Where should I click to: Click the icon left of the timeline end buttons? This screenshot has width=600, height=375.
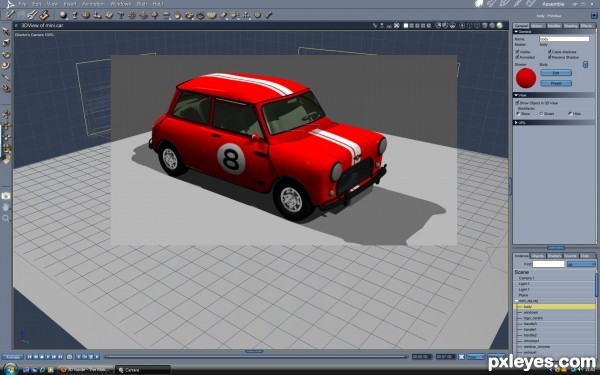click(x=461, y=357)
